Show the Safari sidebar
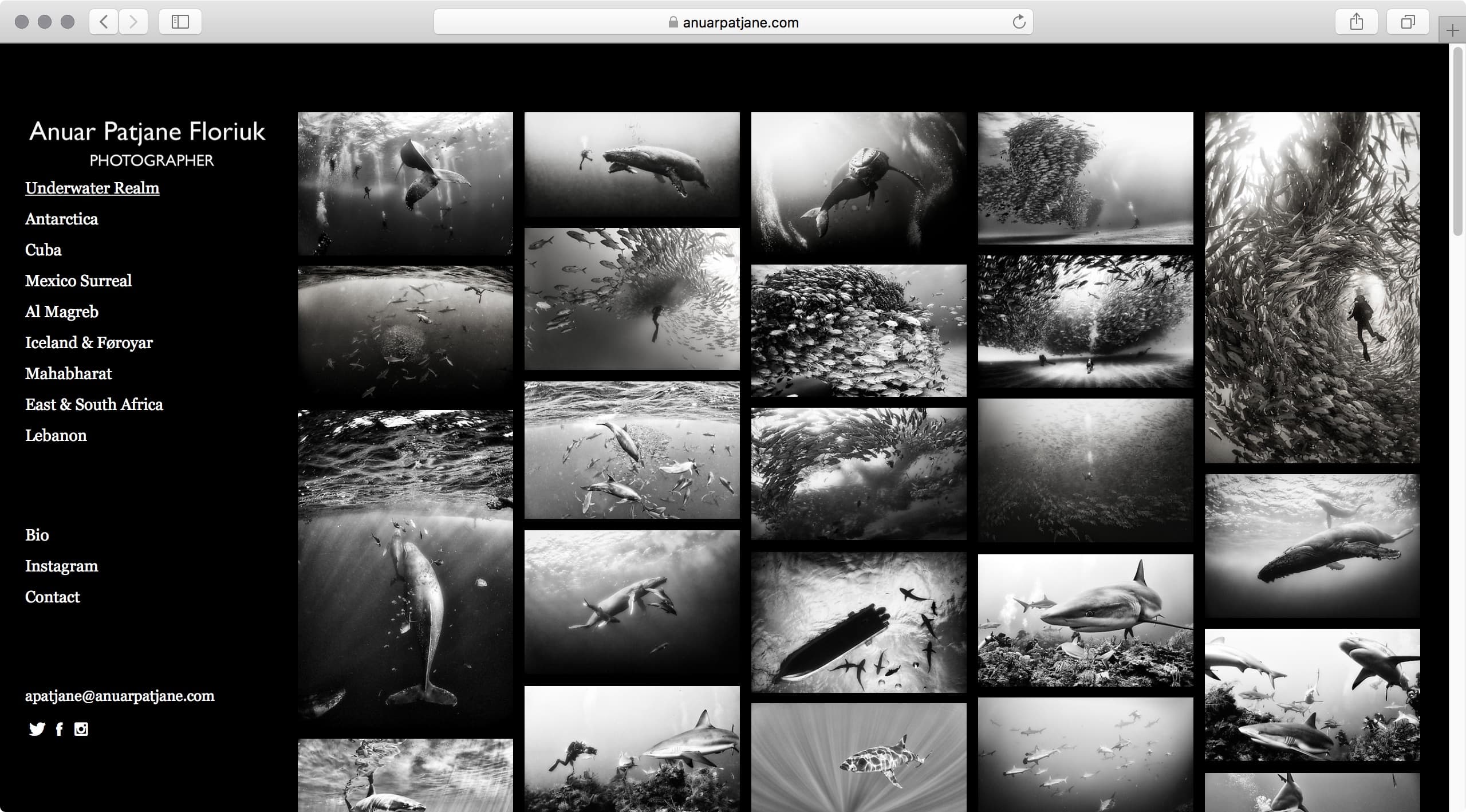 pos(180,22)
